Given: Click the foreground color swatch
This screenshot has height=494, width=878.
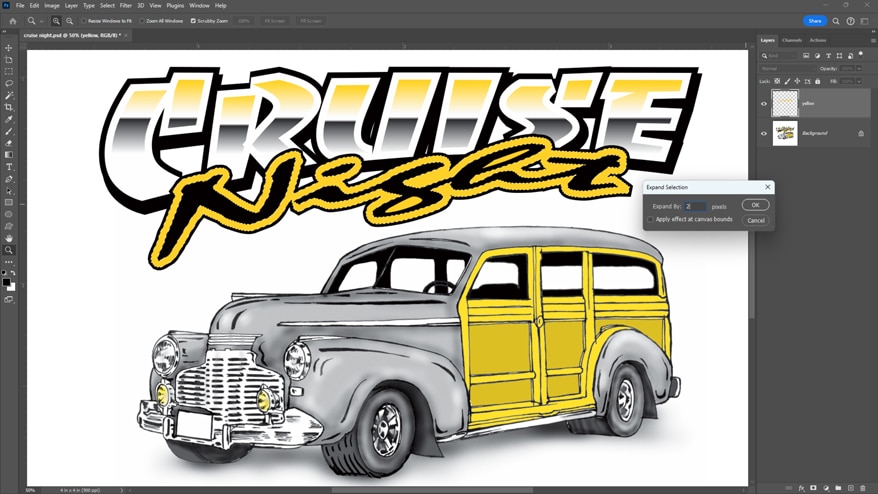Looking at the screenshot, I should [x=6, y=282].
